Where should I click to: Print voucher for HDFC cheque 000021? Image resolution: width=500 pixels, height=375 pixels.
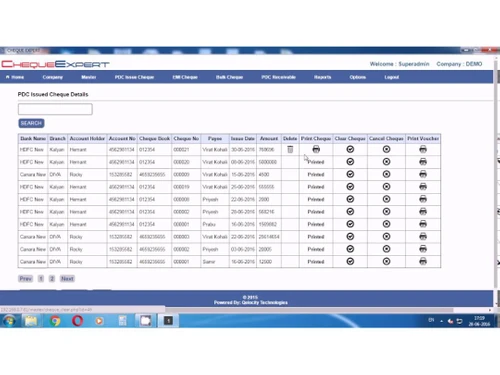423,149
